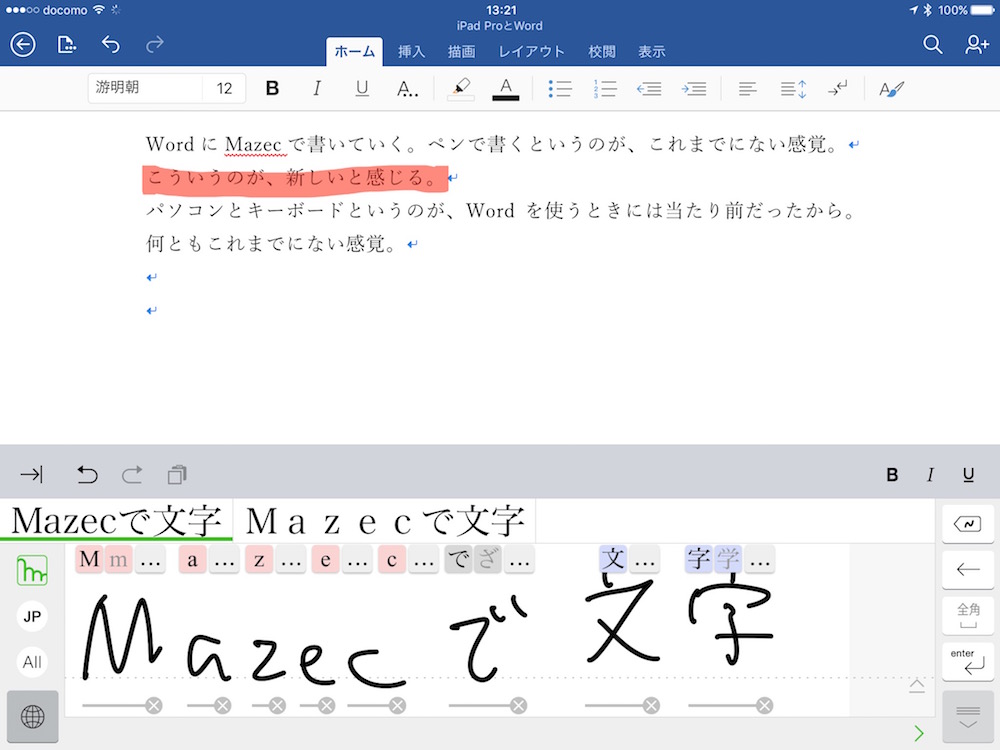Switch to the 挿入 tab
Viewport: 1000px width, 750px height.
pyautogui.click(x=411, y=52)
